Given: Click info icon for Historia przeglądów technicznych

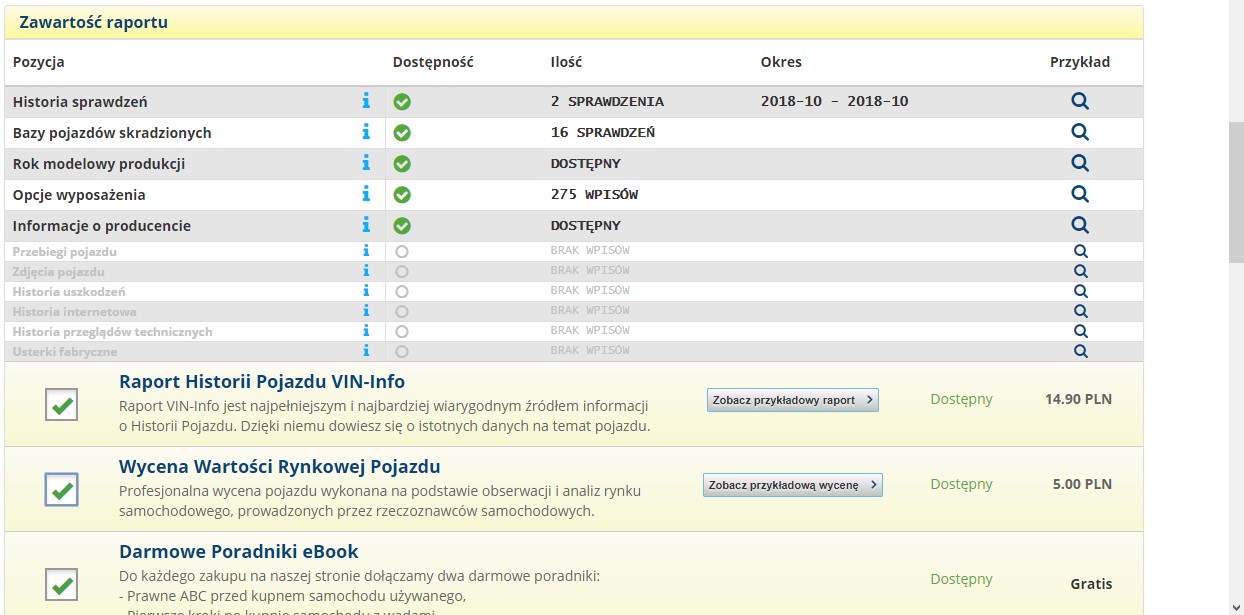Looking at the screenshot, I should pyautogui.click(x=366, y=331).
